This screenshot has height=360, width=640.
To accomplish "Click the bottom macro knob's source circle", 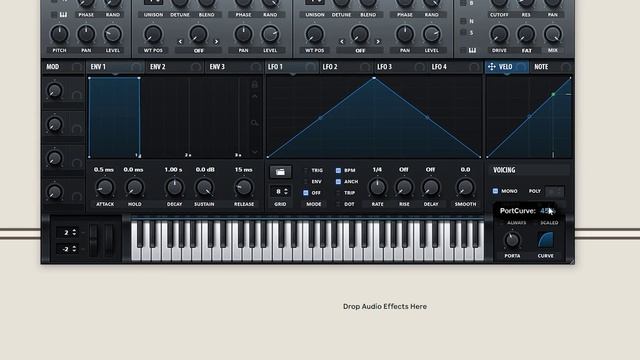I will click(x=76, y=197).
